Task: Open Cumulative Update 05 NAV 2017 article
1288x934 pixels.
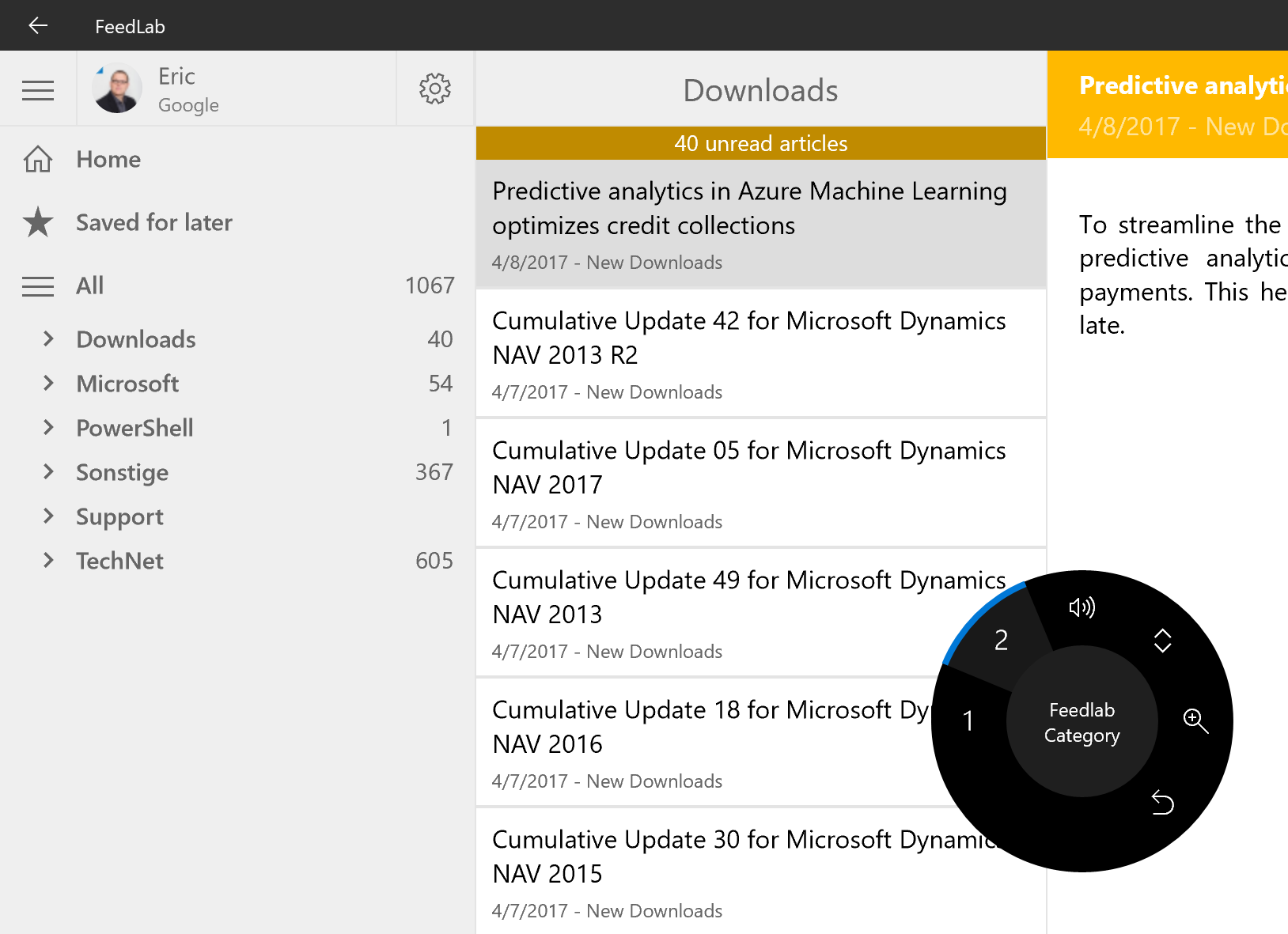Action: pyautogui.click(x=761, y=483)
